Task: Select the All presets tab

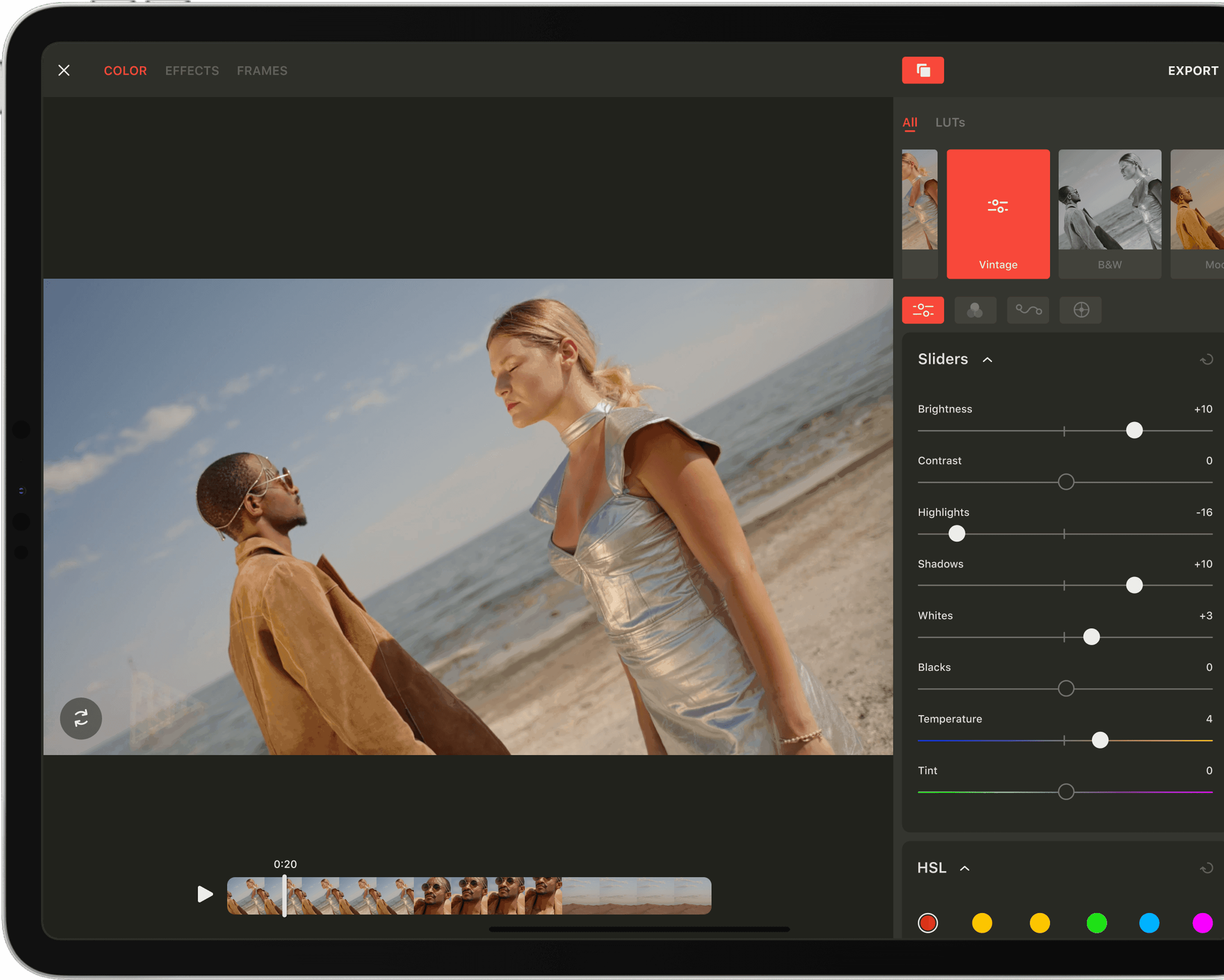Action: pos(909,123)
